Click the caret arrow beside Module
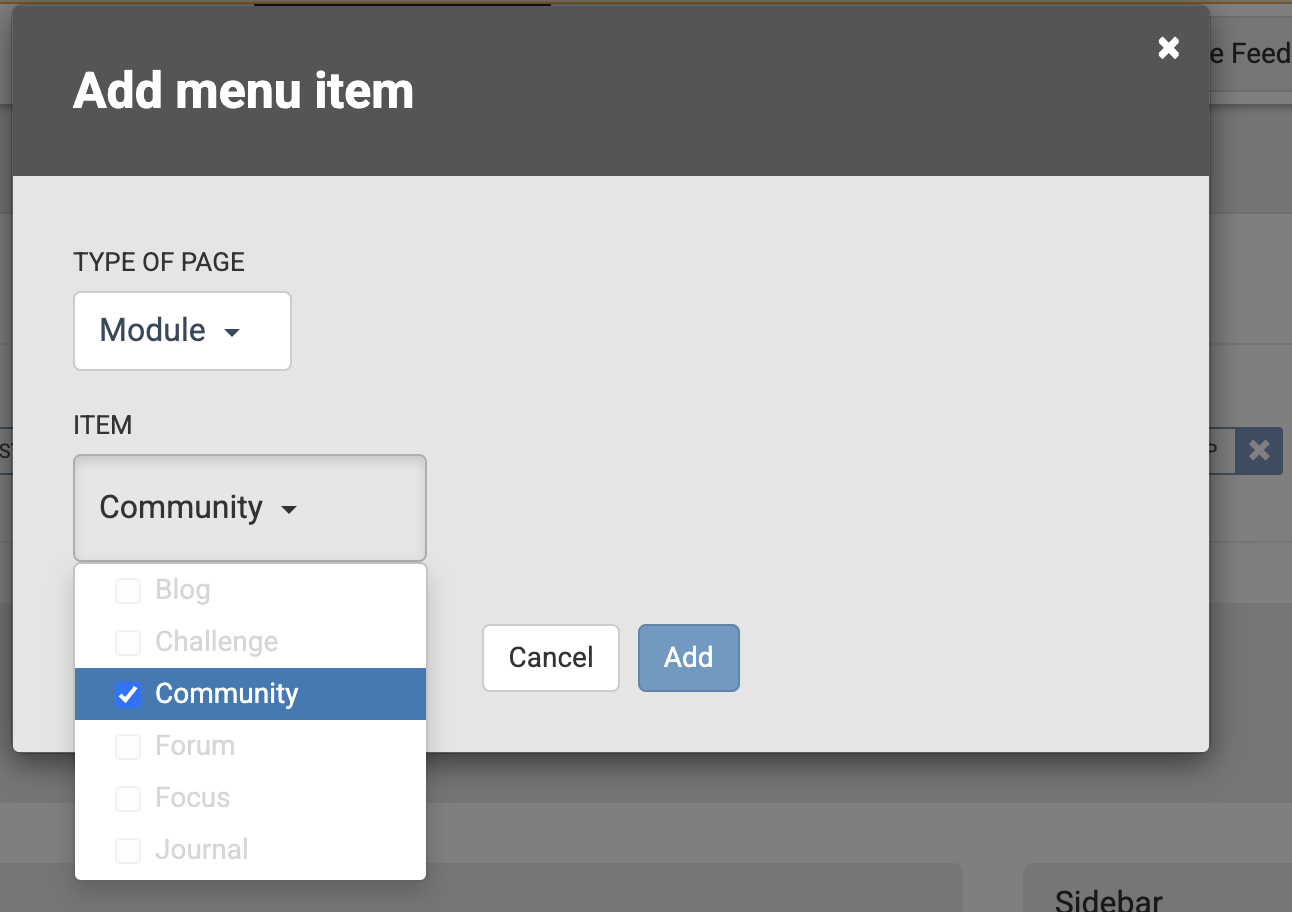The height and width of the screenshot is (912, 1292). point(232,332)
